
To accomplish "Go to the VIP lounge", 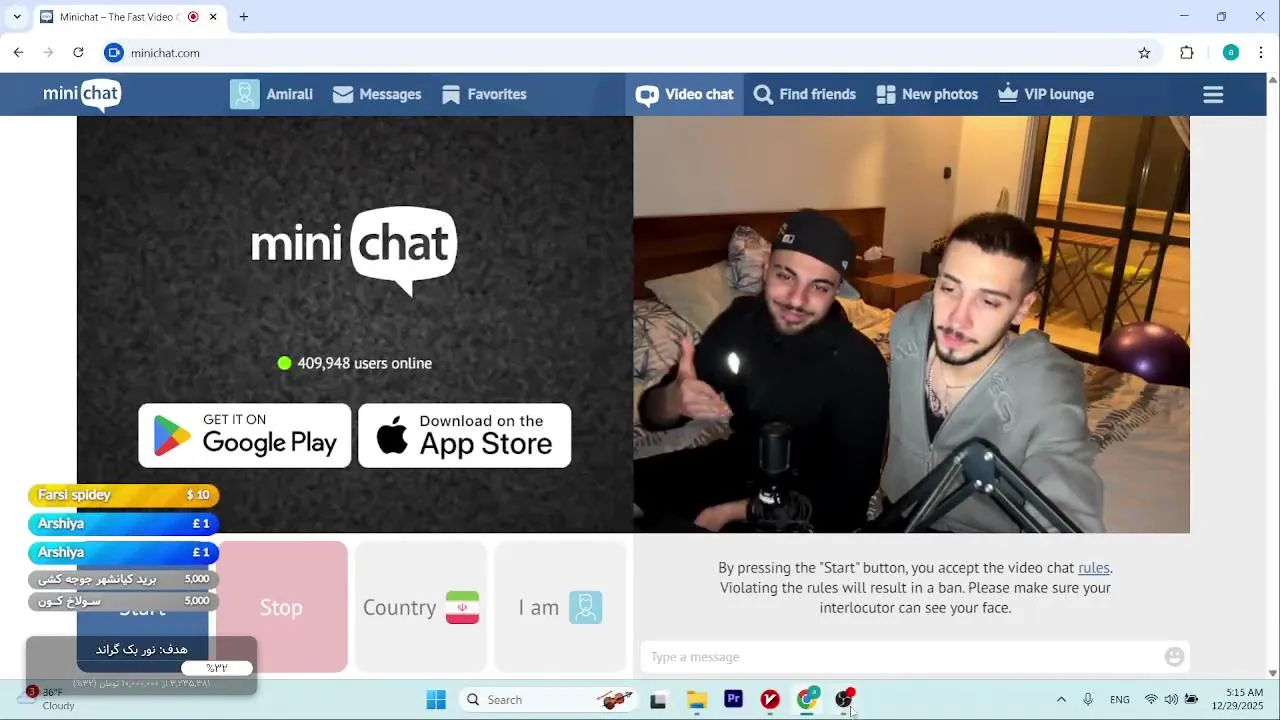I will click(x=1046, y=94).
